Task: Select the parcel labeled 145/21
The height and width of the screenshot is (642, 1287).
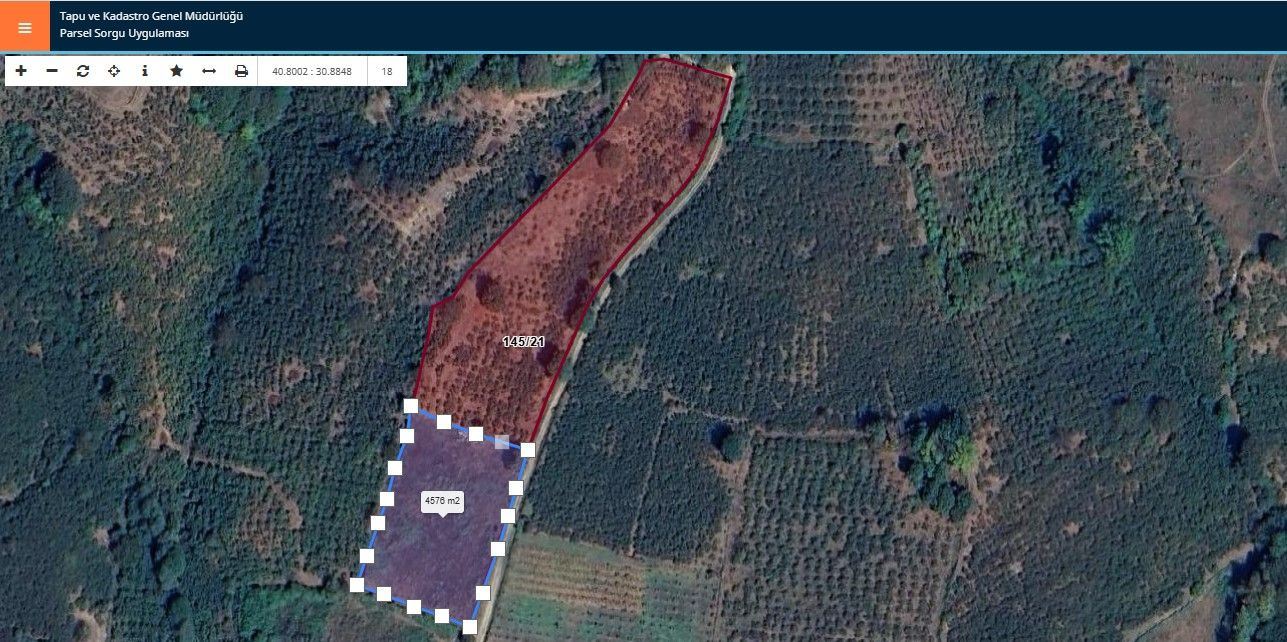Action: point(523,342)
